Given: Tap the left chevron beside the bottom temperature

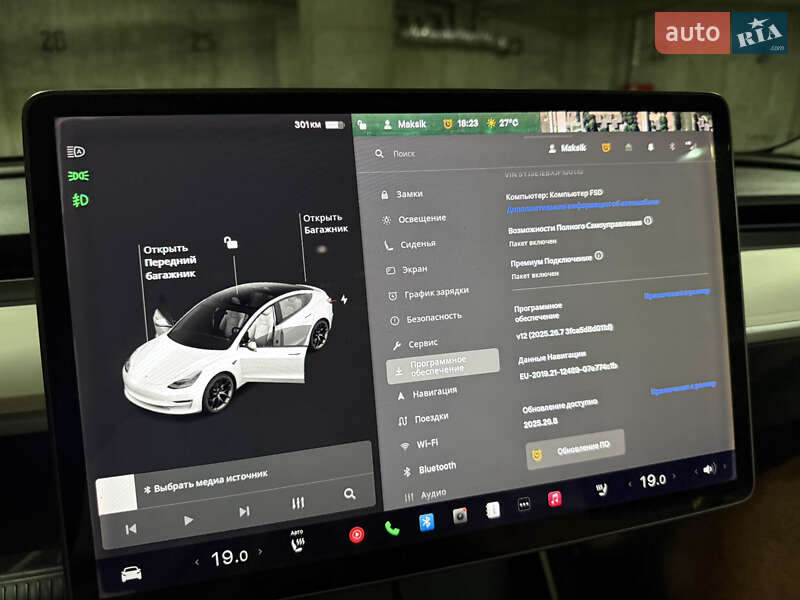Looking at the screenshot, I should [x=197, y=560].
